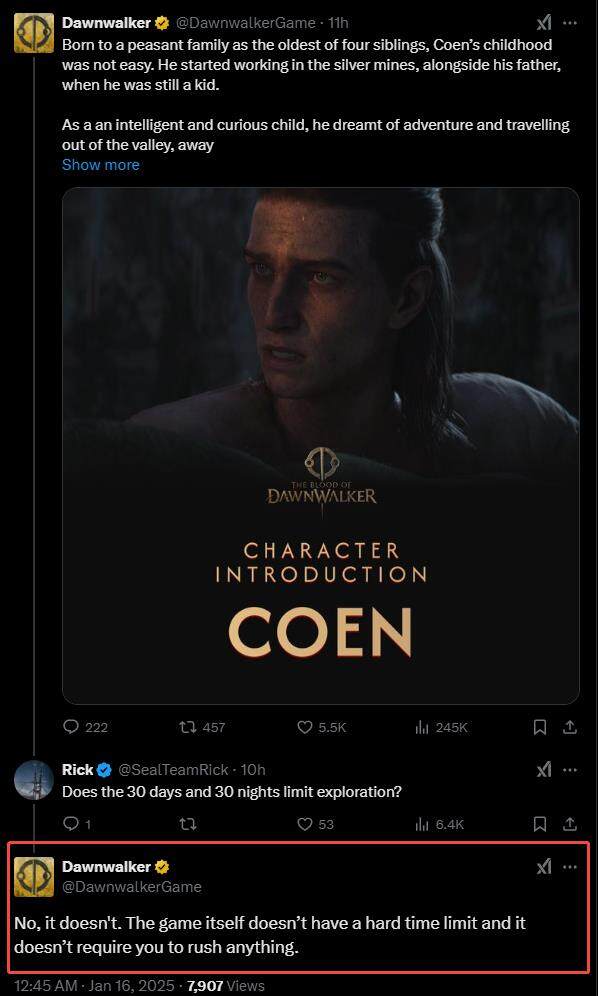Bookmark the Coen character introduction tweet
598x996 pixels.
[540, 727]
